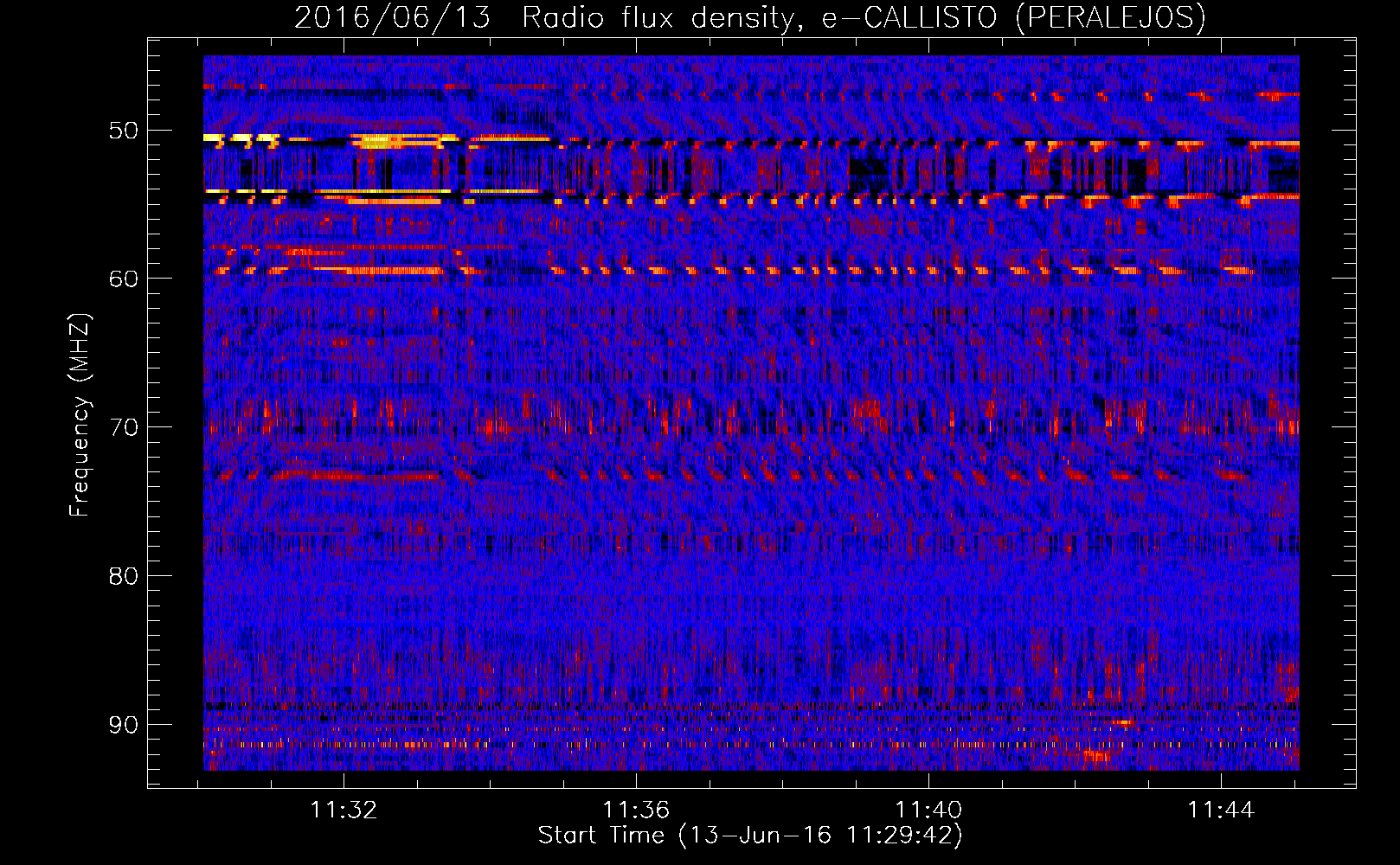
Task: Click the 80 frequency tick label
Action: [x=123, y=576]
